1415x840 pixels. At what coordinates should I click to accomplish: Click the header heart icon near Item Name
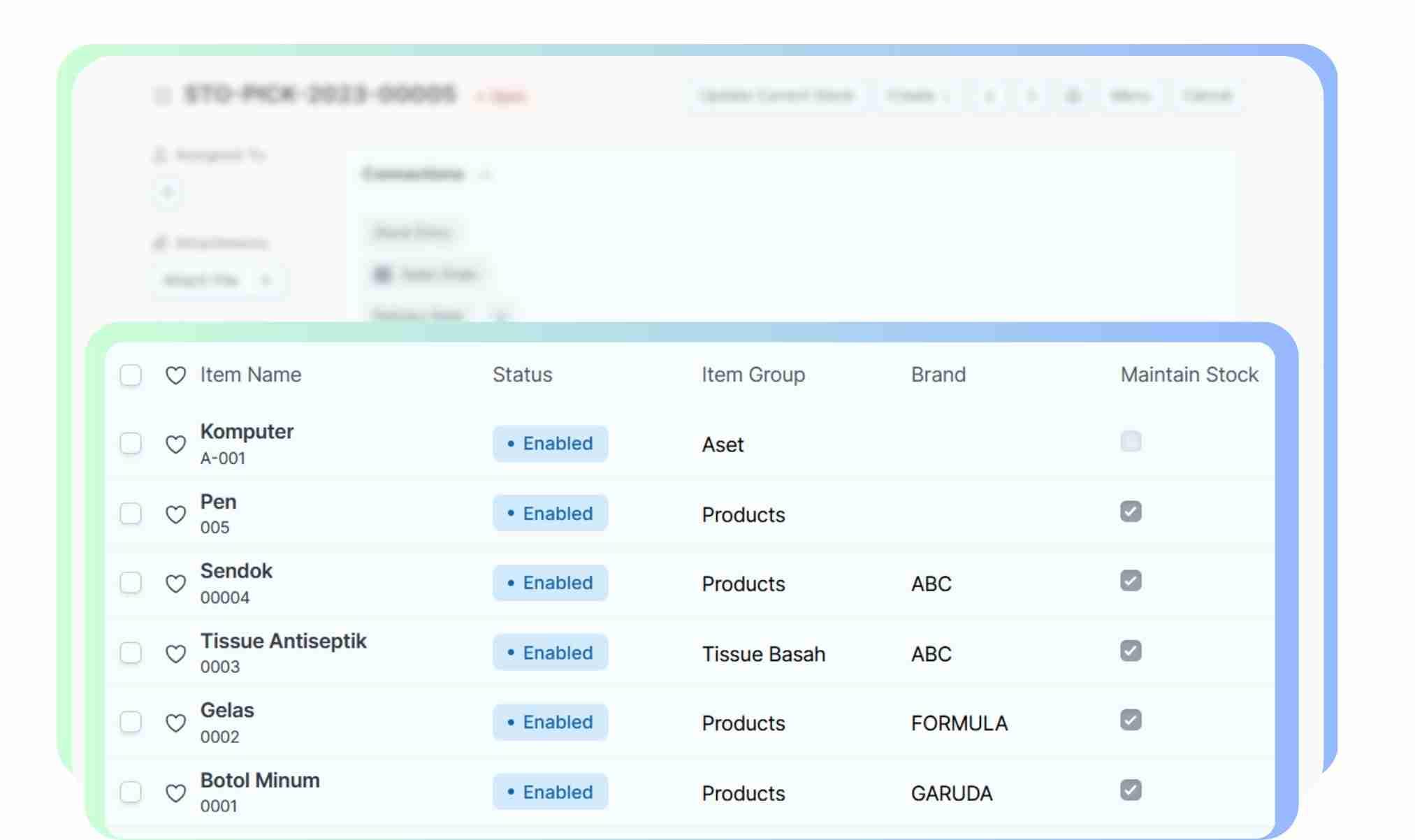coord(175,375)
